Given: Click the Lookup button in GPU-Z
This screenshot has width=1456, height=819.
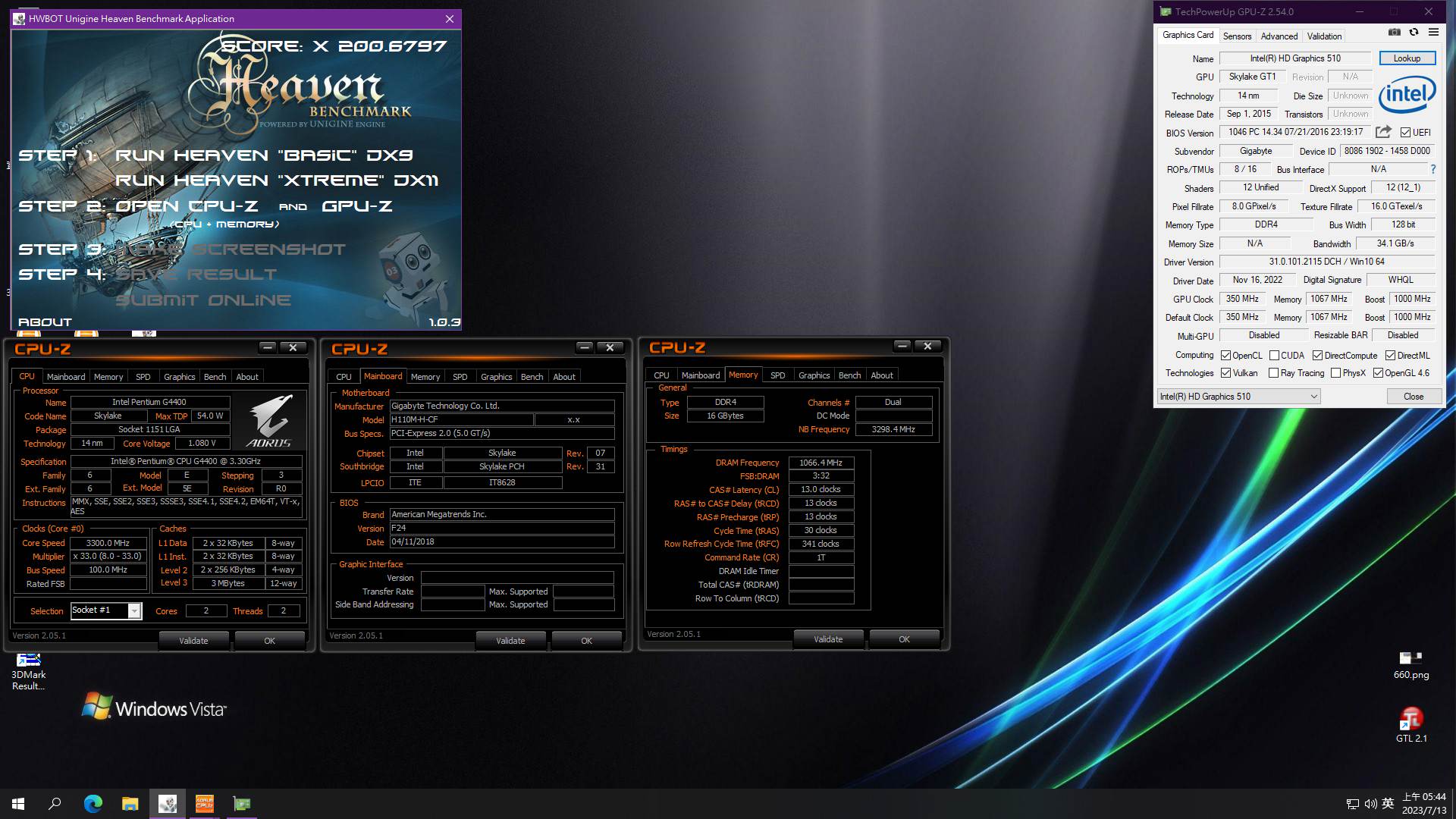Looking at the screenshot, I should coord(1407,58).
